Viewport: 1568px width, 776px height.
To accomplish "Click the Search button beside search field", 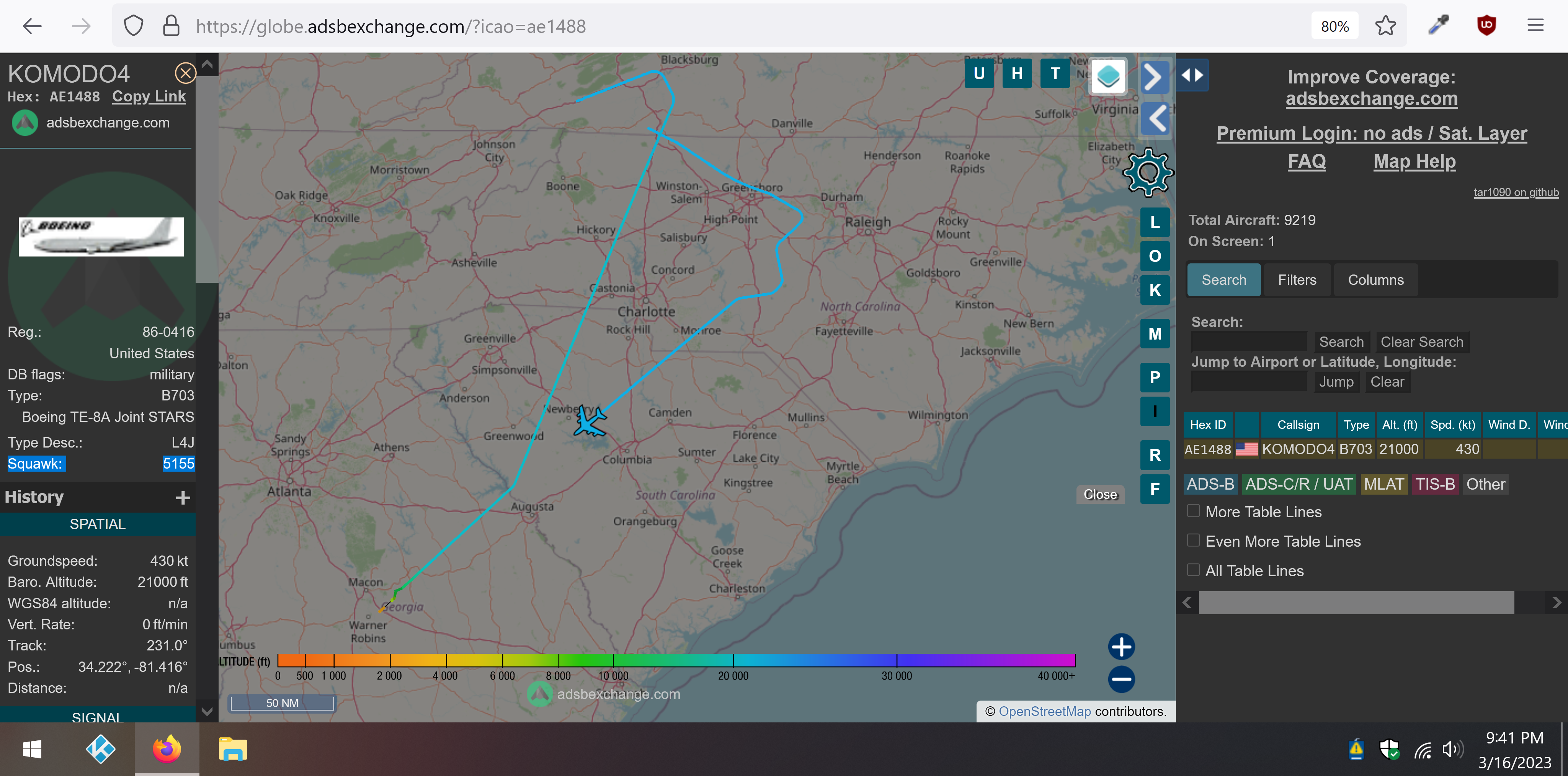I will pos(1341,342).
